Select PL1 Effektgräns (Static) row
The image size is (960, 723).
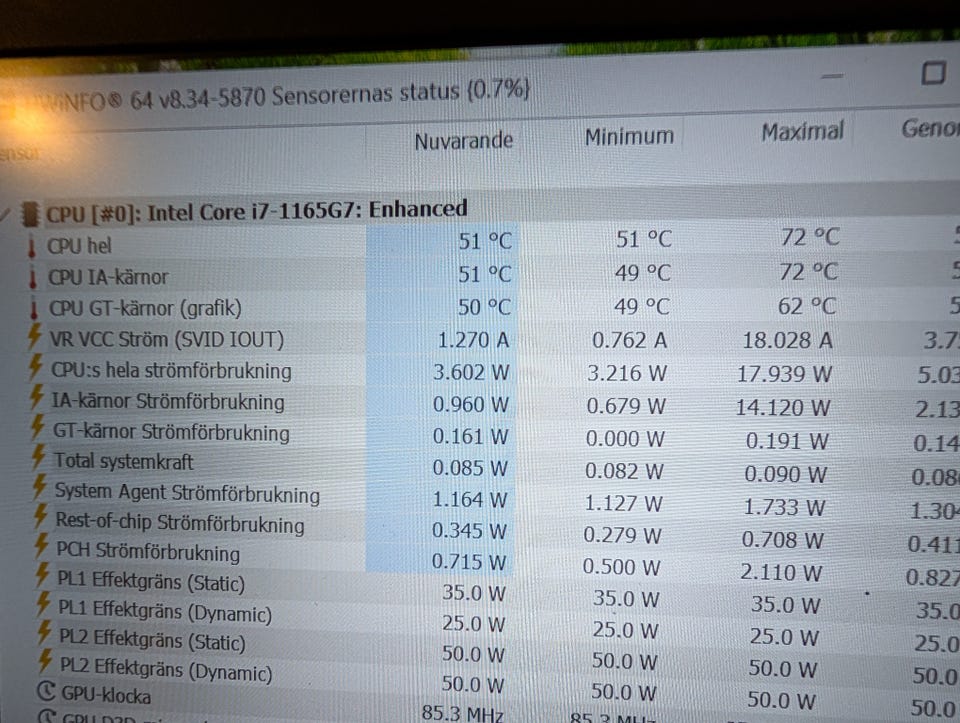coord(480,594)
